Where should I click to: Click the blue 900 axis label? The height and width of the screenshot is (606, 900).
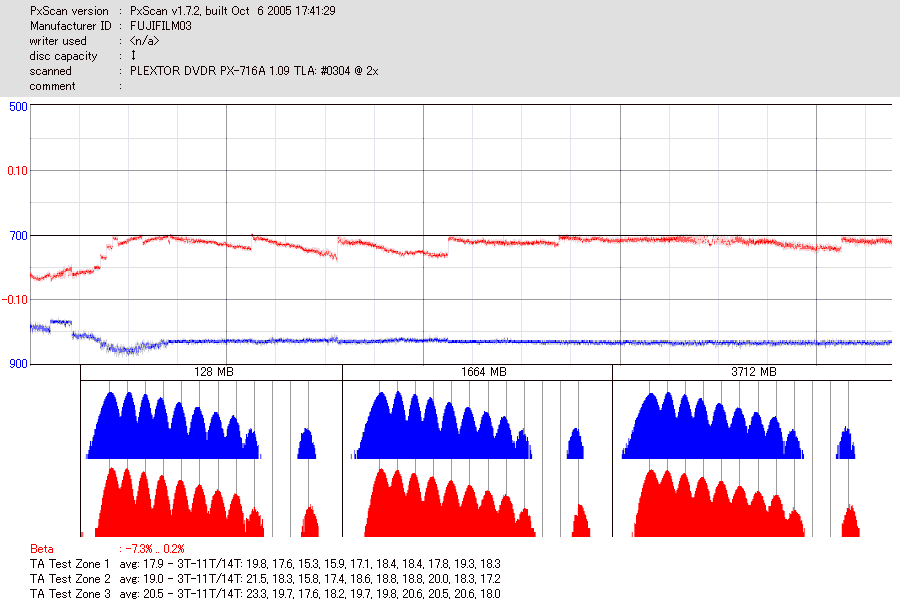coord(18,364)
